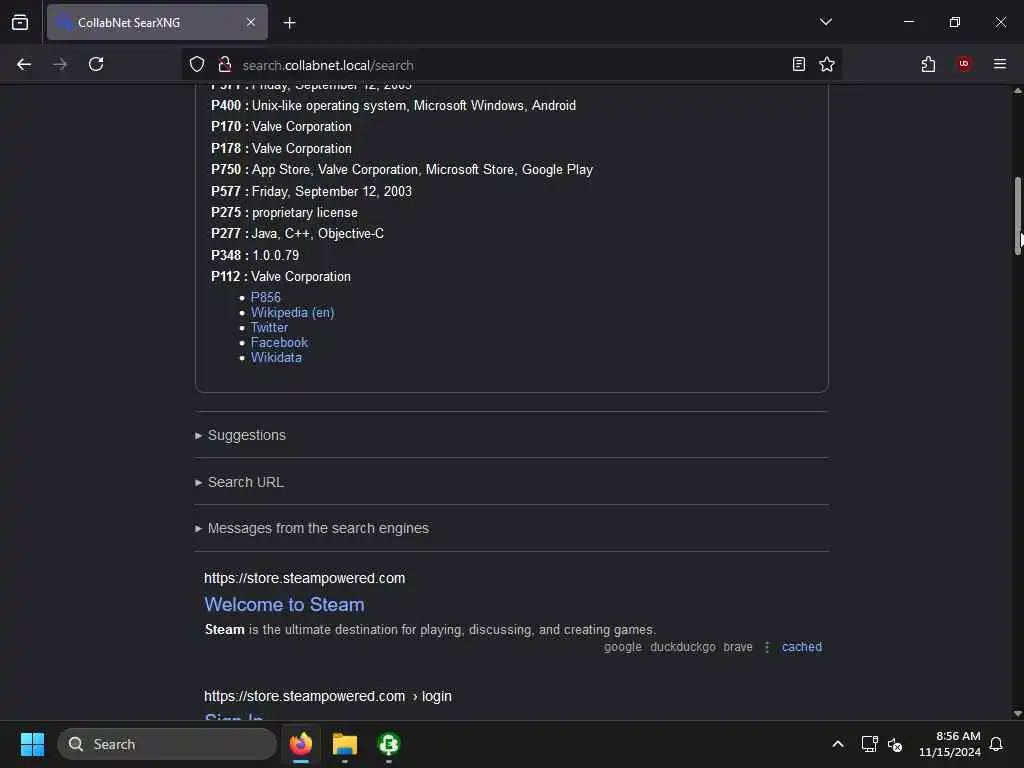Open the browser extensions menu
1024x768 pixels.
click(x=928, y=64)
